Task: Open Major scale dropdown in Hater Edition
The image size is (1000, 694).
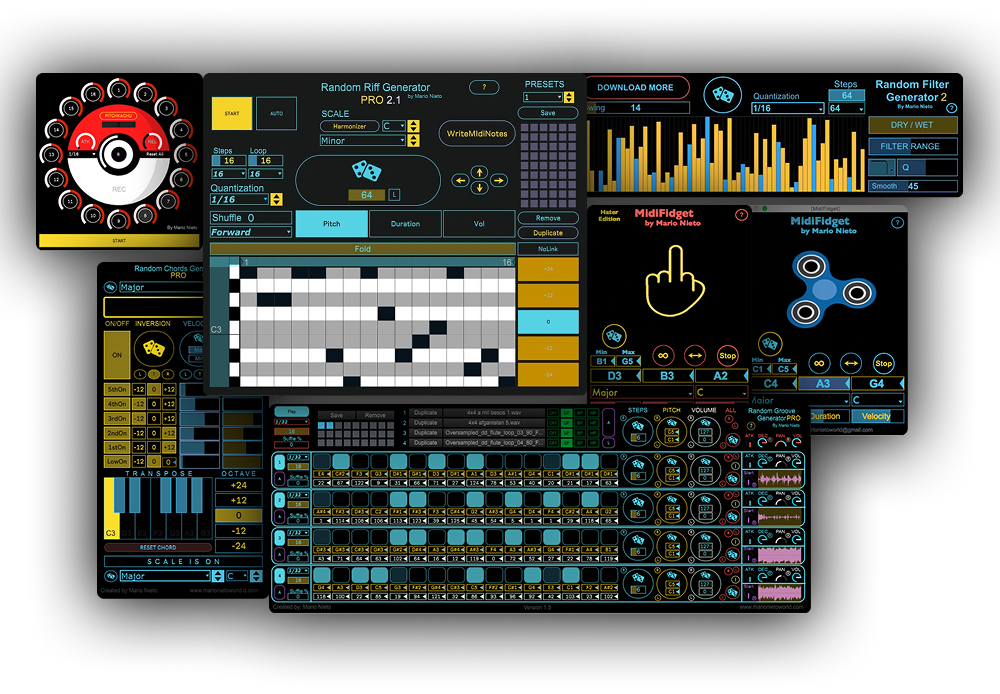Action: tap(642, 392)
